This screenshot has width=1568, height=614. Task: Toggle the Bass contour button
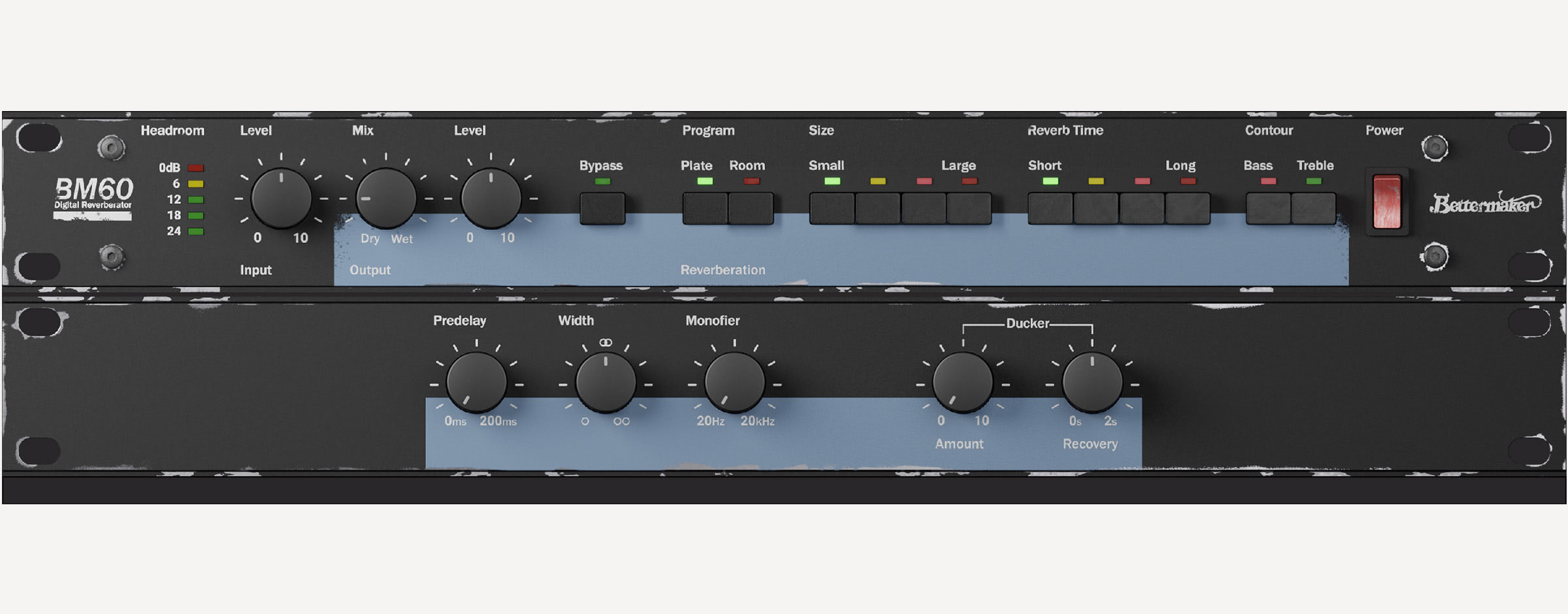click(x=1268, y=208)
